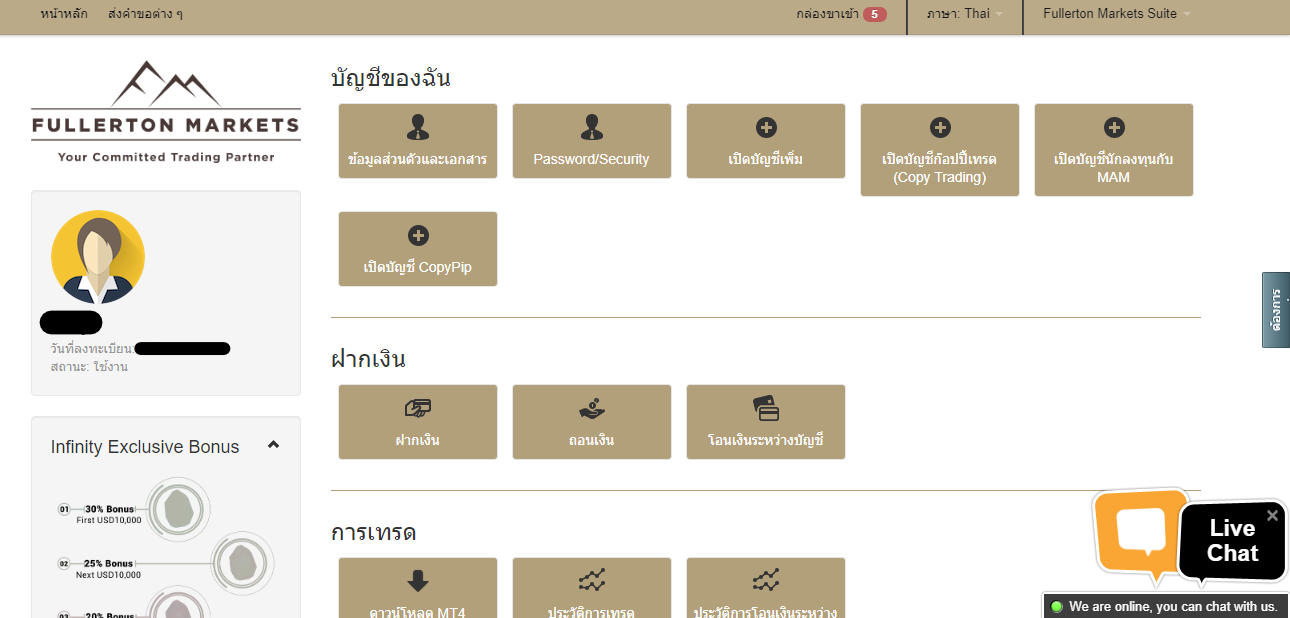
Task: Open กล่องขาเข้า inbox link
Action: [827, 14]
